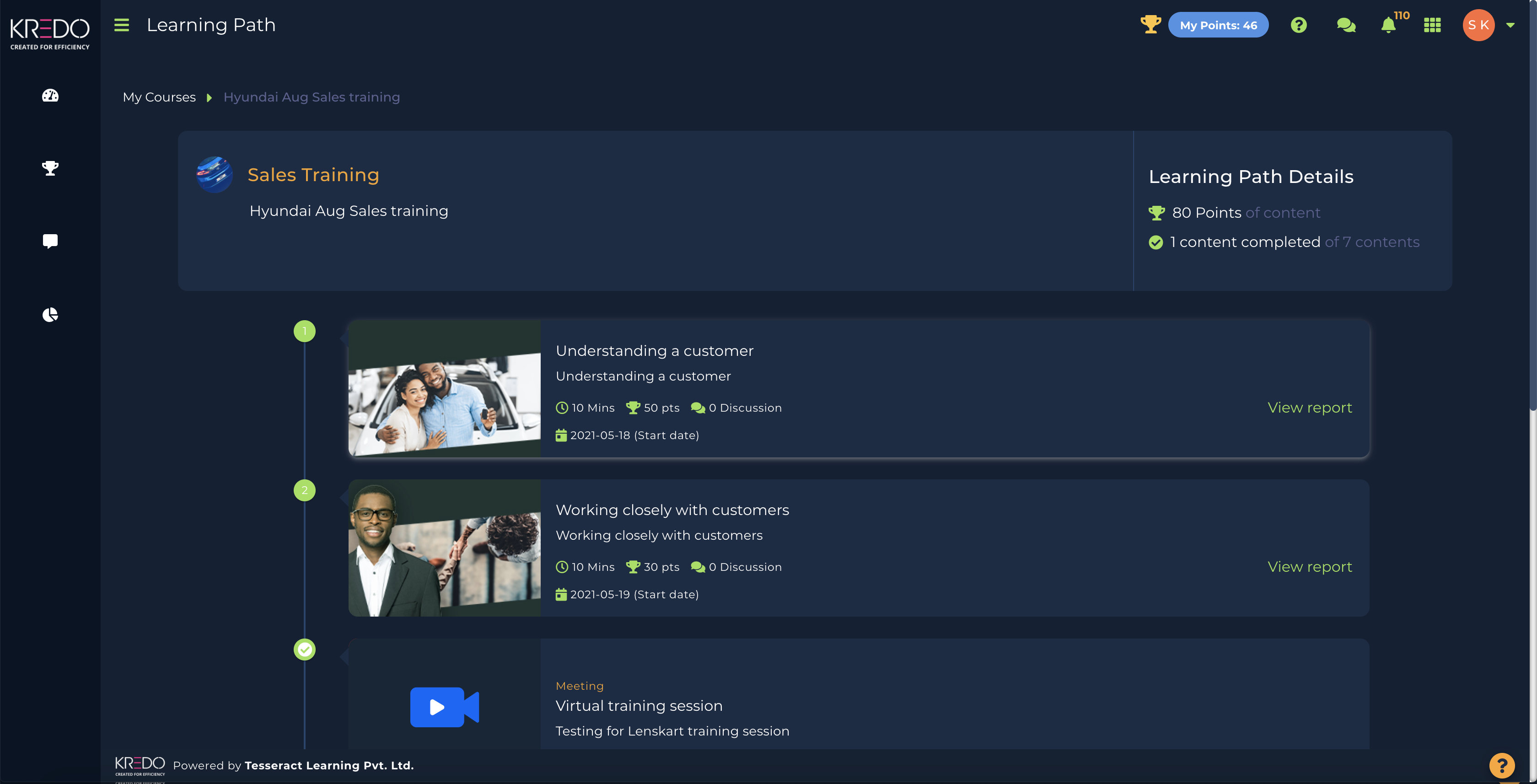Click My Points: 46 button
The image size is (1537, 784).
1218,24
